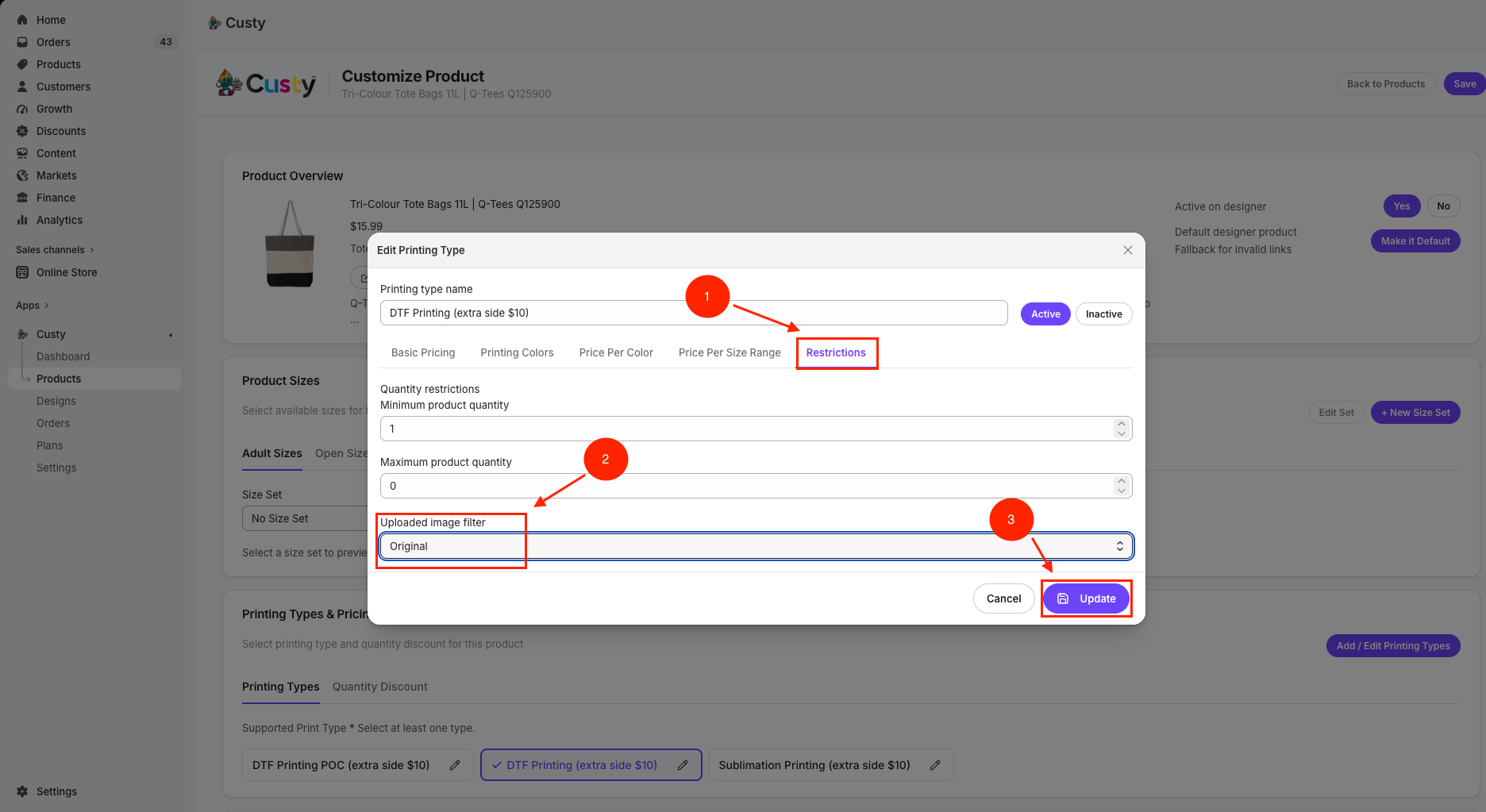This screenshot has height=812, width=1486.
Task: Open the Uploaded image filter dropdown
Action: pyautogui.click(x=756, y=546)
